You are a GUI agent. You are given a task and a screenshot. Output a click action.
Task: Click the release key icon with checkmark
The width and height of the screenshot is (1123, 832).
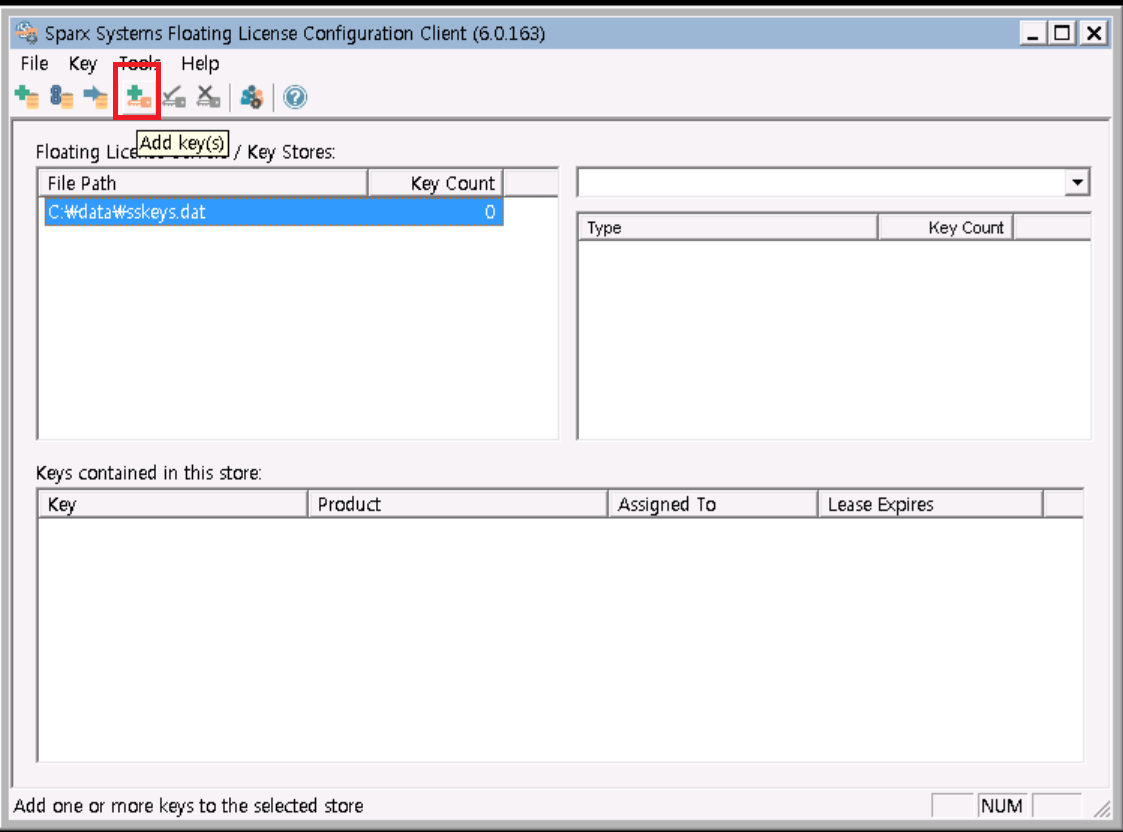point(173,97)
